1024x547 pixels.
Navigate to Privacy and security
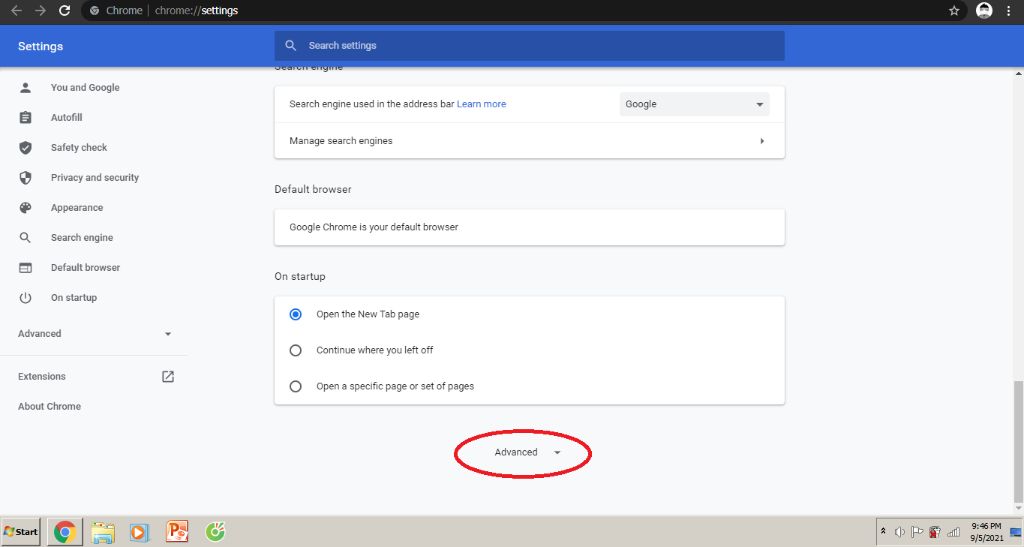pos(95,178)
